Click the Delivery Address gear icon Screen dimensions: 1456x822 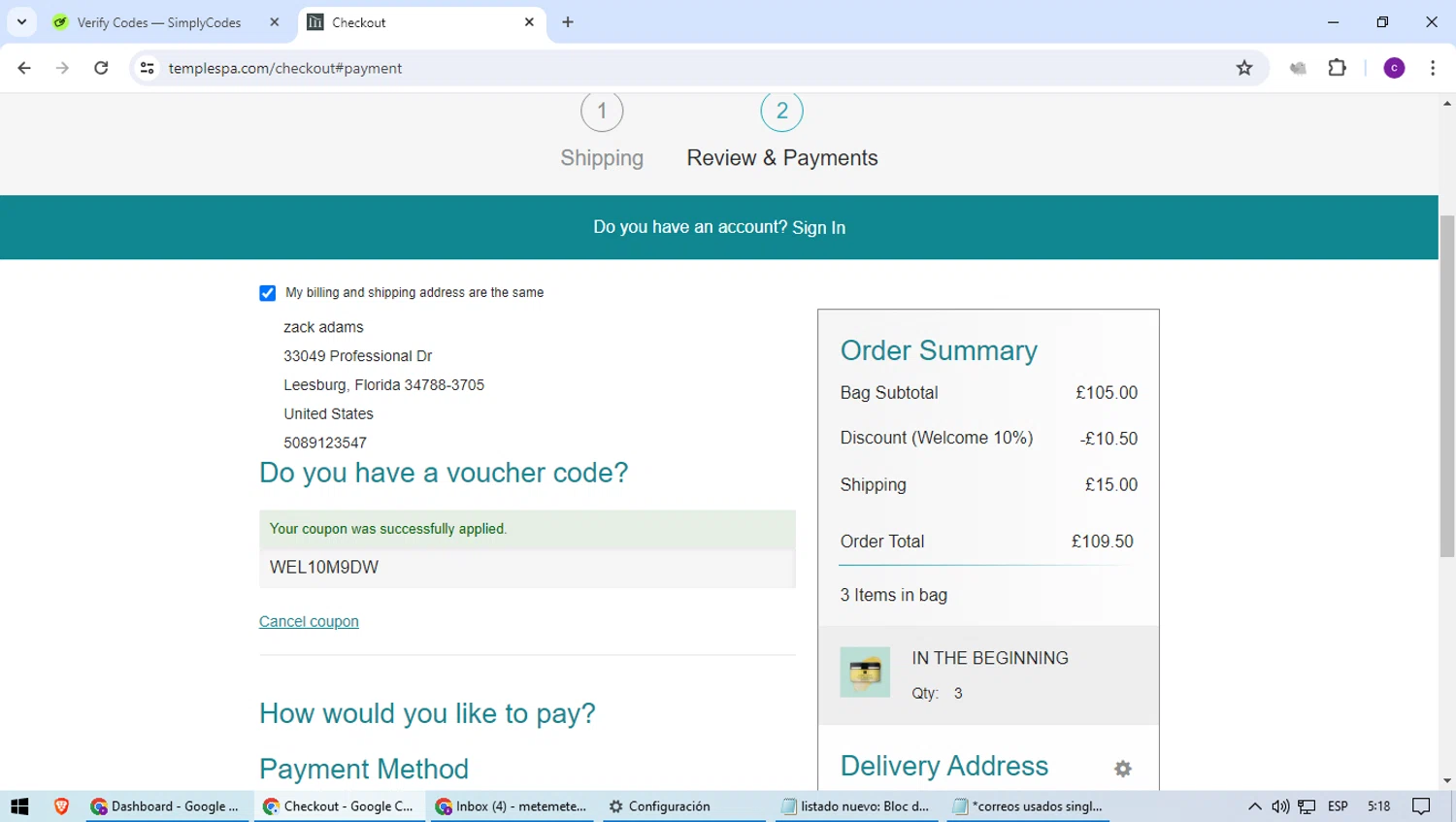point(1123,769)
